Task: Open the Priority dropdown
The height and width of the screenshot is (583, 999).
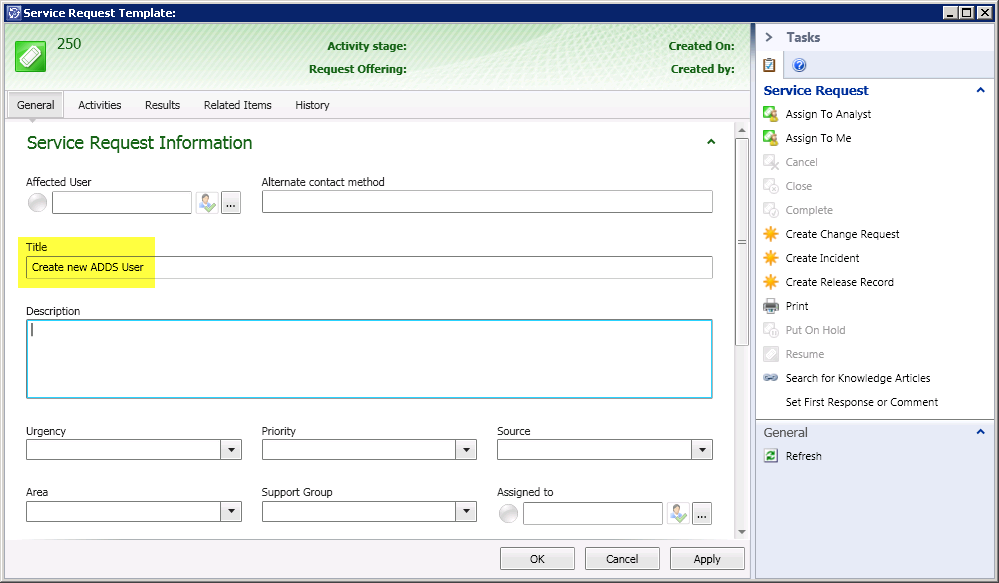Action: click(467, 450)
